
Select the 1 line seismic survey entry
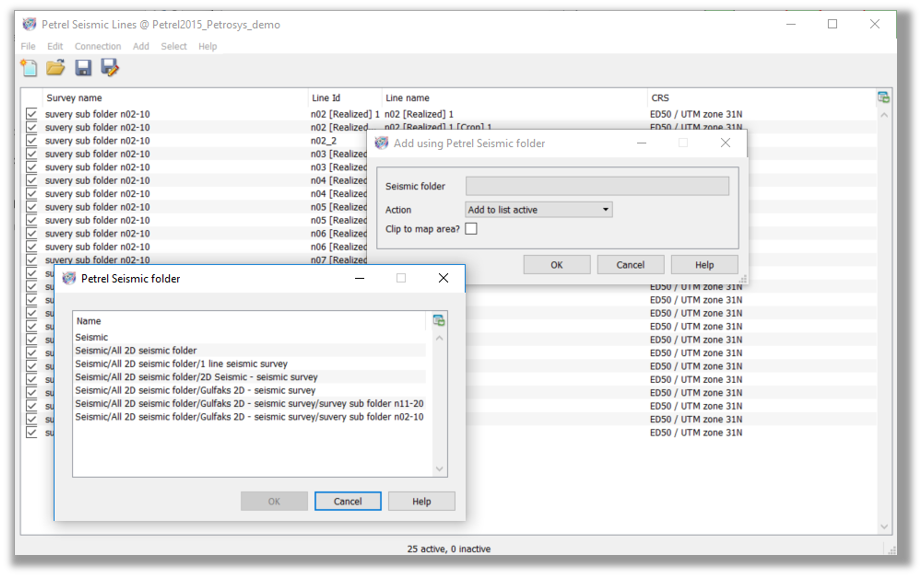tap(181, 364)
